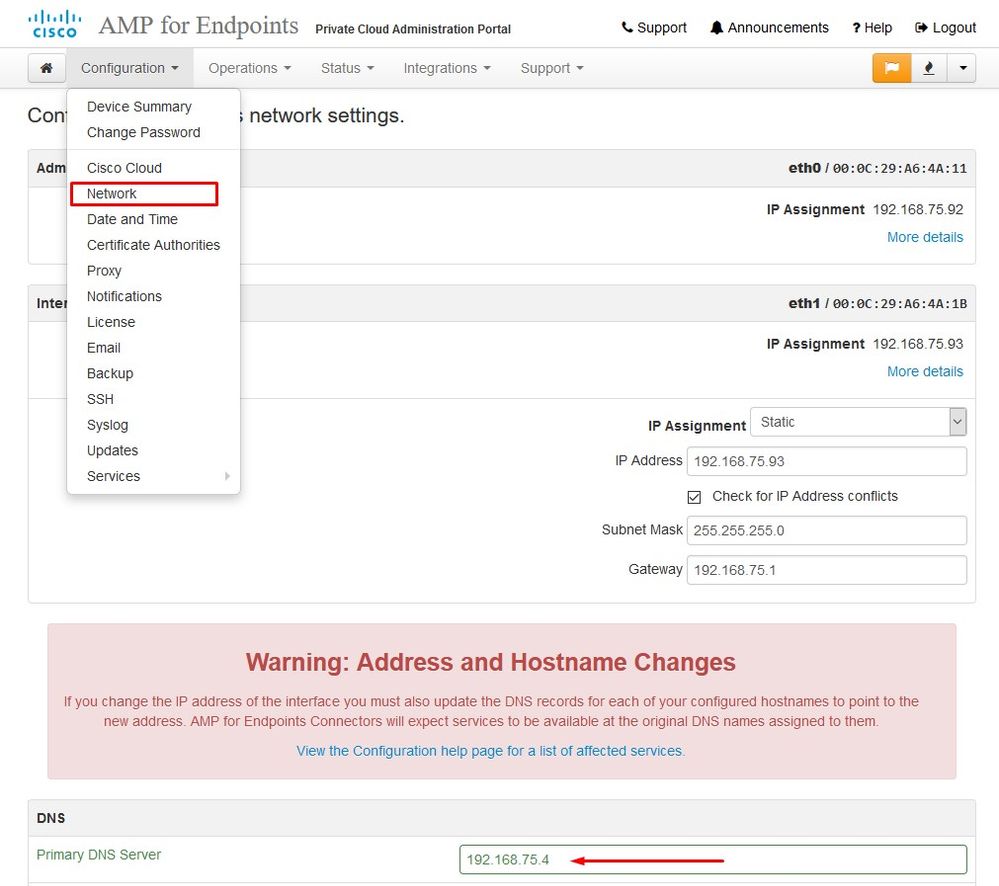Select Device Summary from Configuration menu
This screenshot has height=886, width=999.
point(154,106)
